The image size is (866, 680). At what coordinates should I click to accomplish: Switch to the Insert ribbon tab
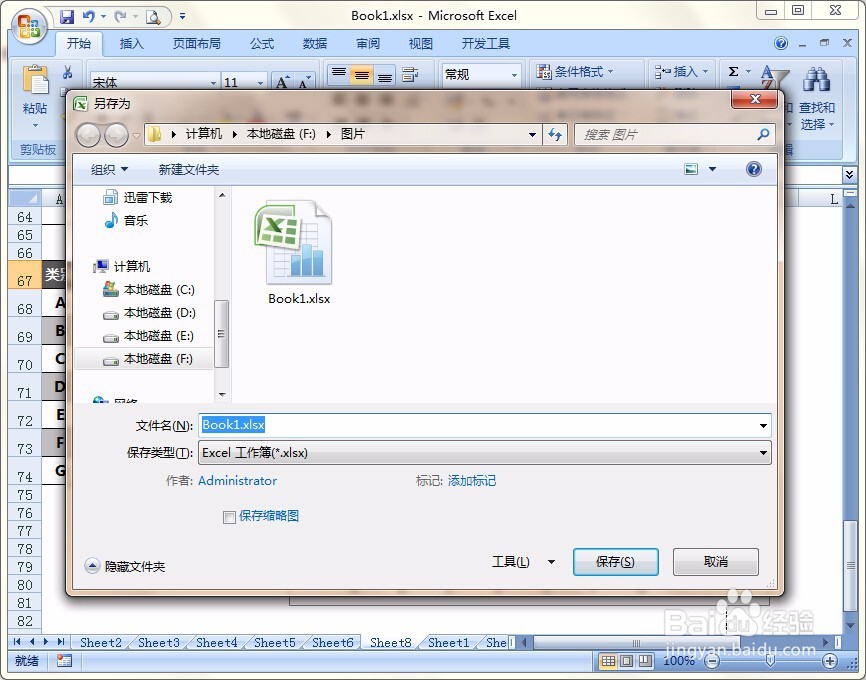click(x=131, y=44)
